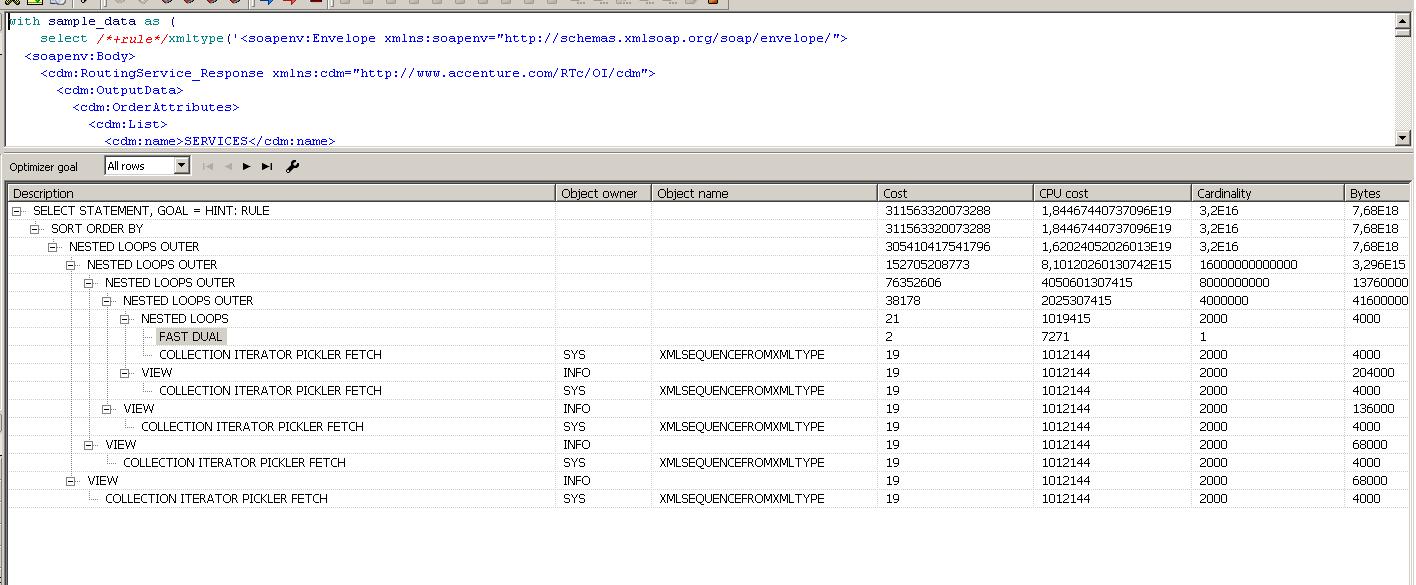Select the FAST DUAL row
This screenshot has width=1416, height=585.
[x=190, y=337]
